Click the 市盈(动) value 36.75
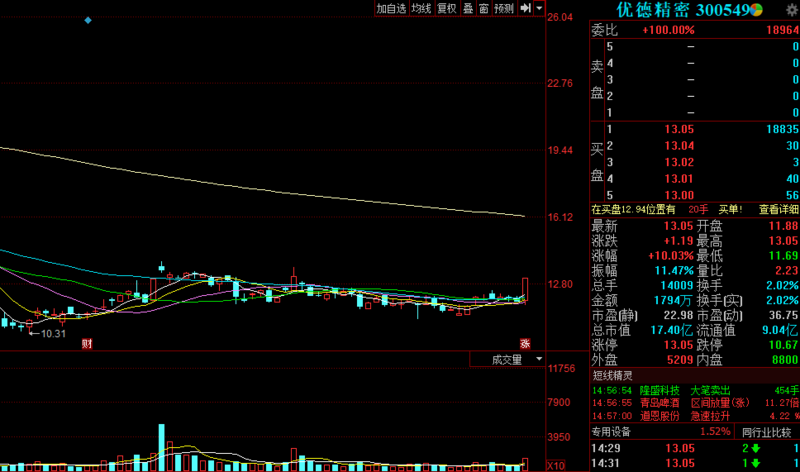This screenshot has height=472, width=800. (x=784, y=315)
